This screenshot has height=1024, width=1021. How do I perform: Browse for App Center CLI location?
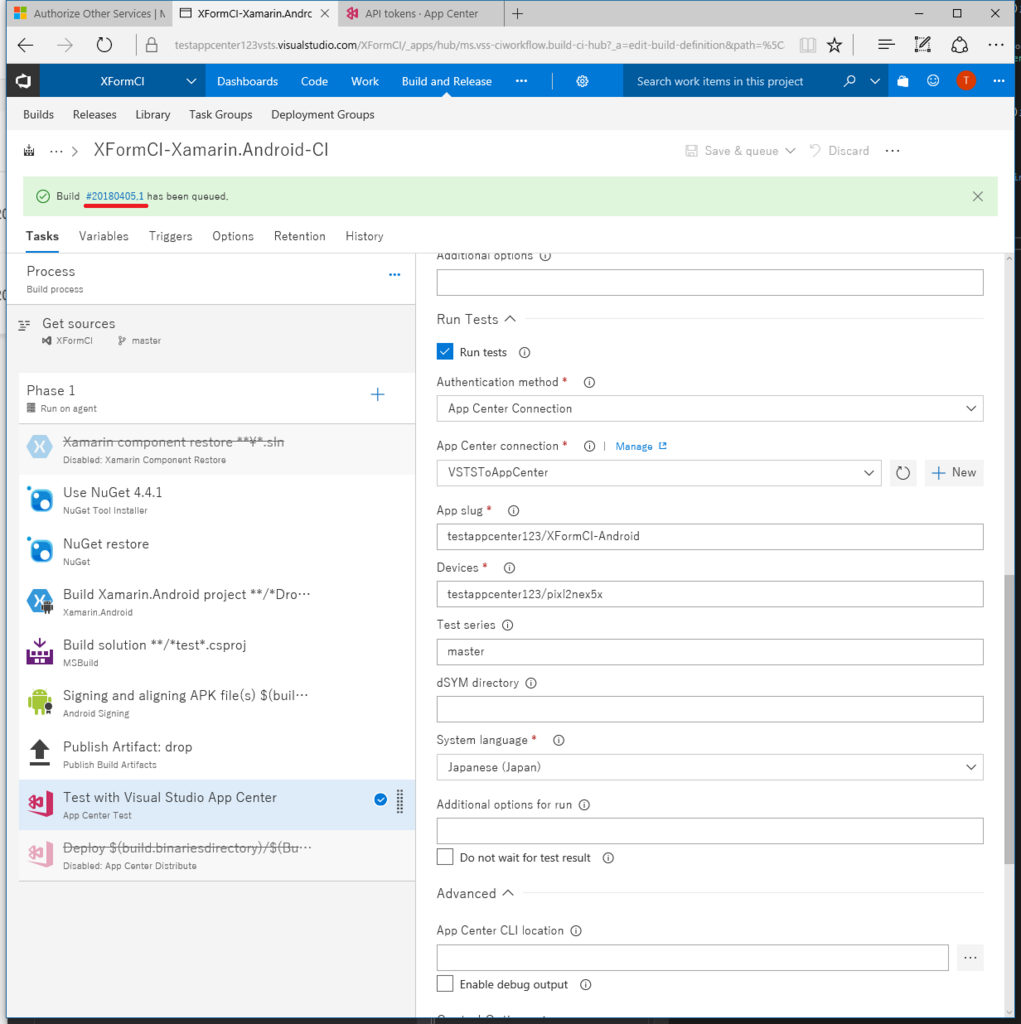970,958
